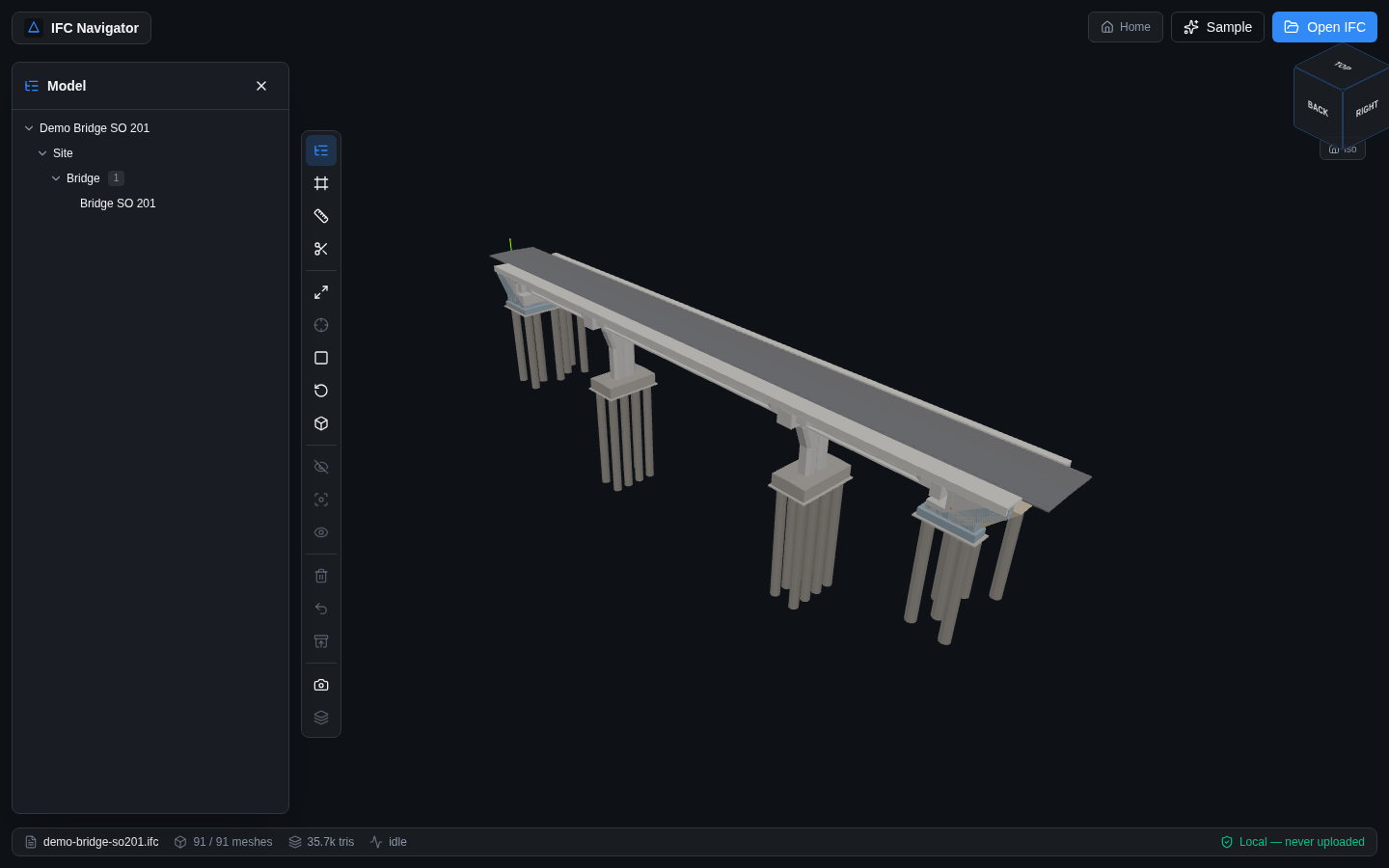Close the Model panel

261,86
